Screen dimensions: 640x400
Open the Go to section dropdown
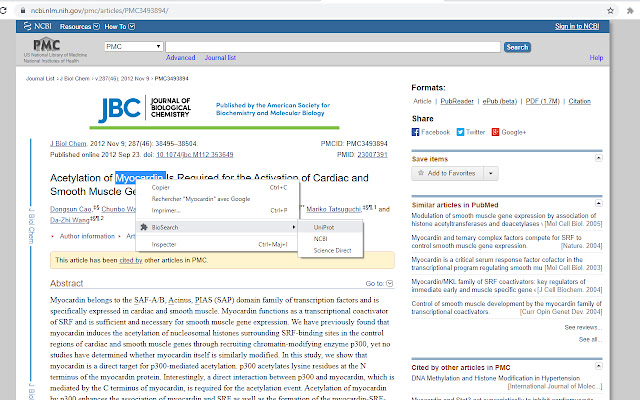pos(379,283)
